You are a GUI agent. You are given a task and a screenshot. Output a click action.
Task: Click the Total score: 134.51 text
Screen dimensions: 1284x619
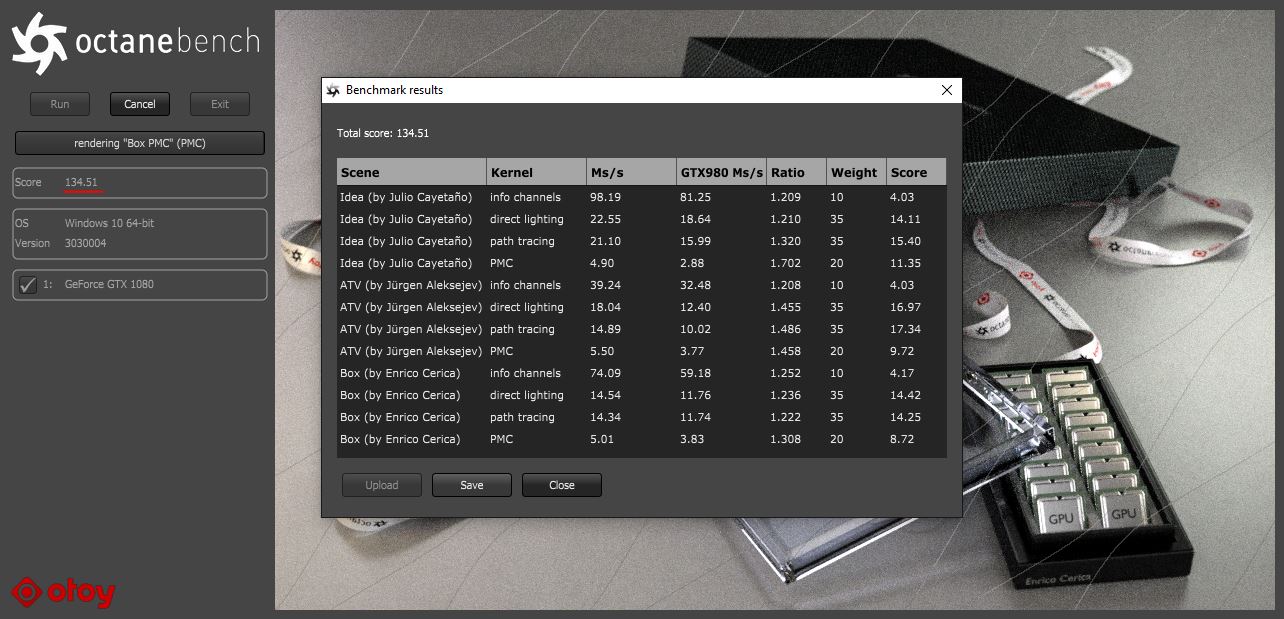pos(383,133)
